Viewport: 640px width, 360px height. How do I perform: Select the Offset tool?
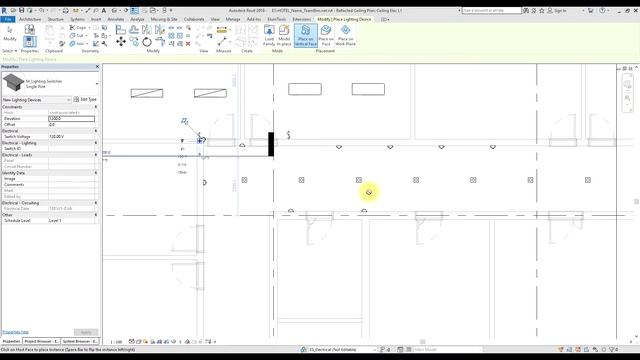133,29
